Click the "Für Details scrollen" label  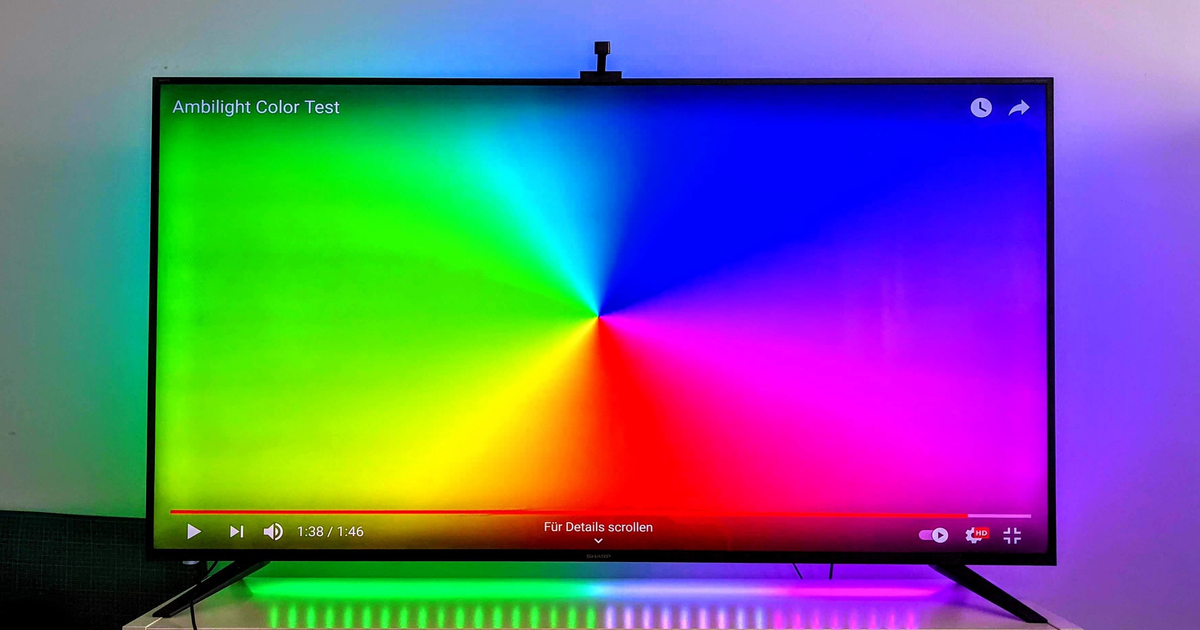(x=598, y=526)
